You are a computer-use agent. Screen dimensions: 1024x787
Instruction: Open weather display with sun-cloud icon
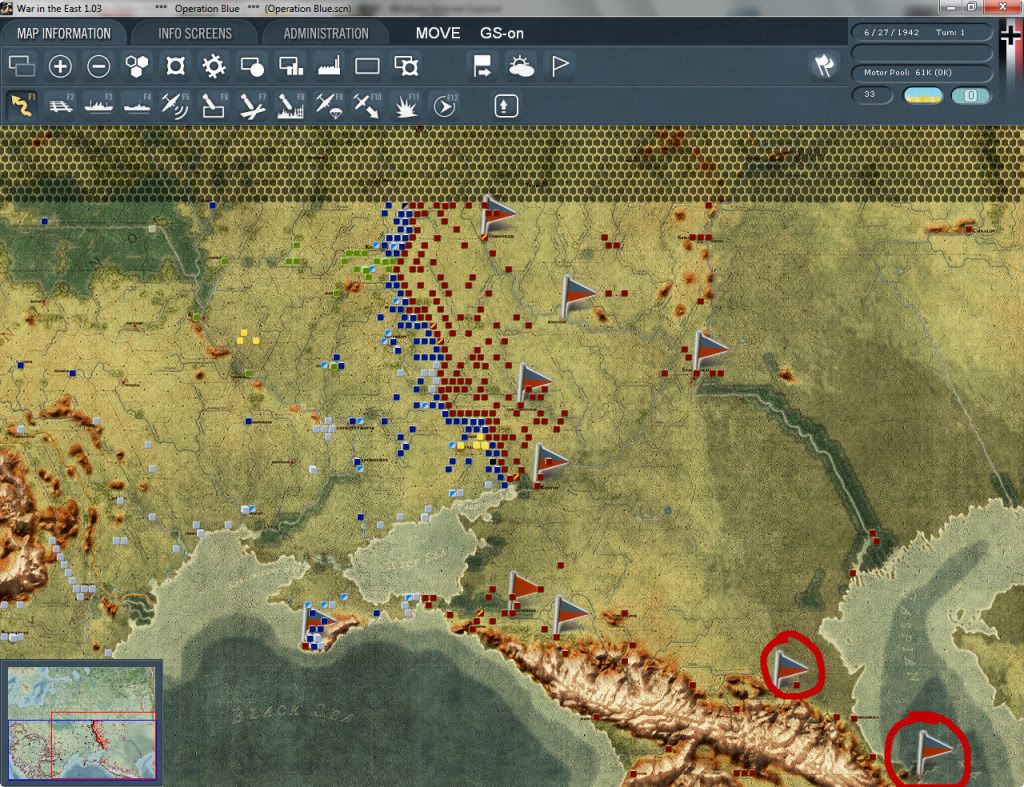[x=521, y=66]
